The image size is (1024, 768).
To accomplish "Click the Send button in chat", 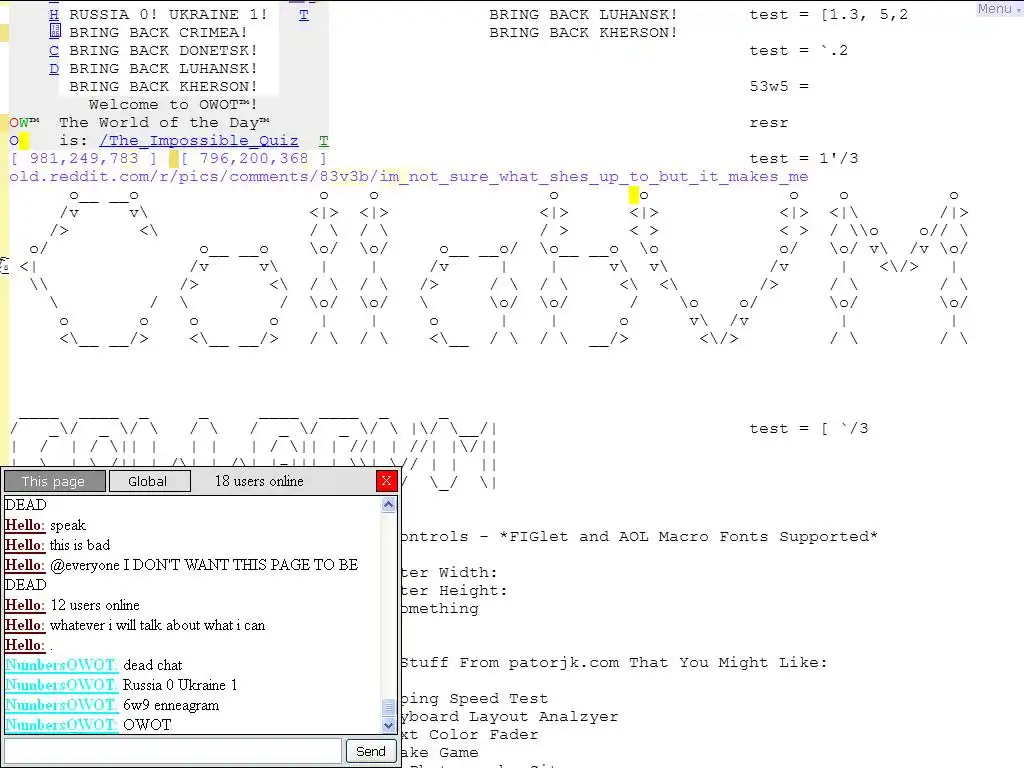I will 370,751.
